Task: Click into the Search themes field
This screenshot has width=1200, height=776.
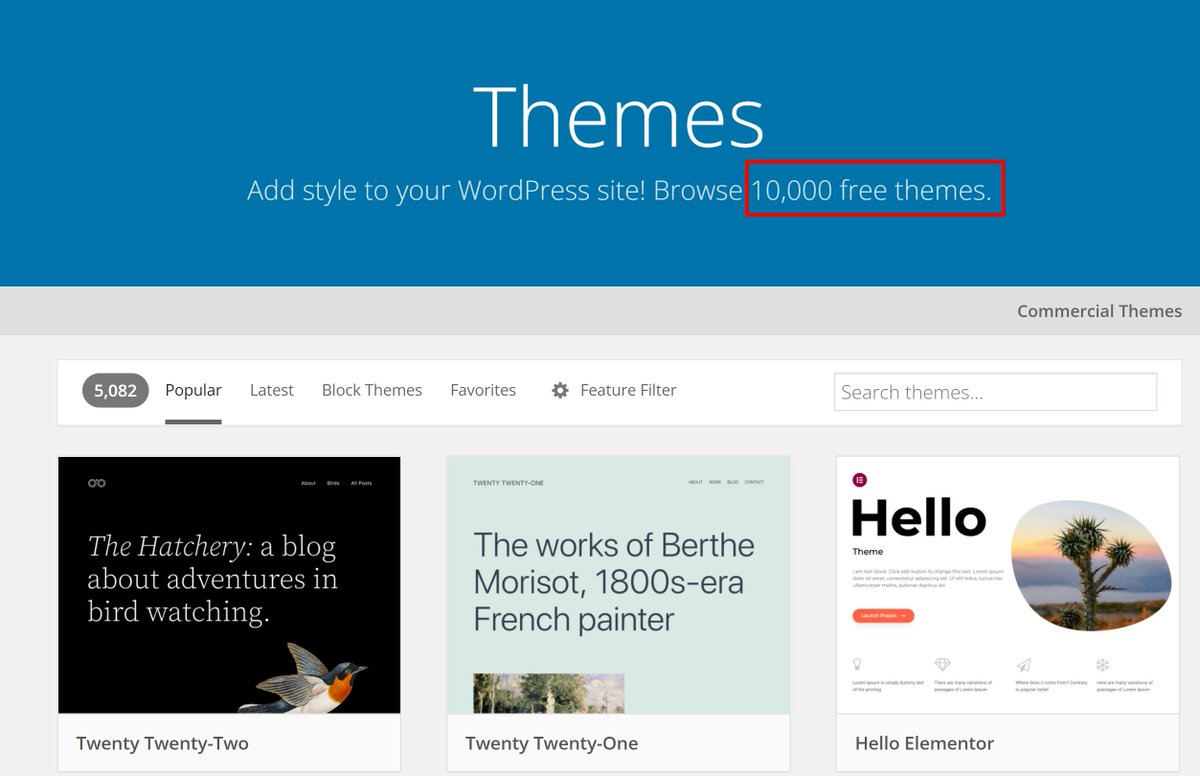Action: (995, 392)
